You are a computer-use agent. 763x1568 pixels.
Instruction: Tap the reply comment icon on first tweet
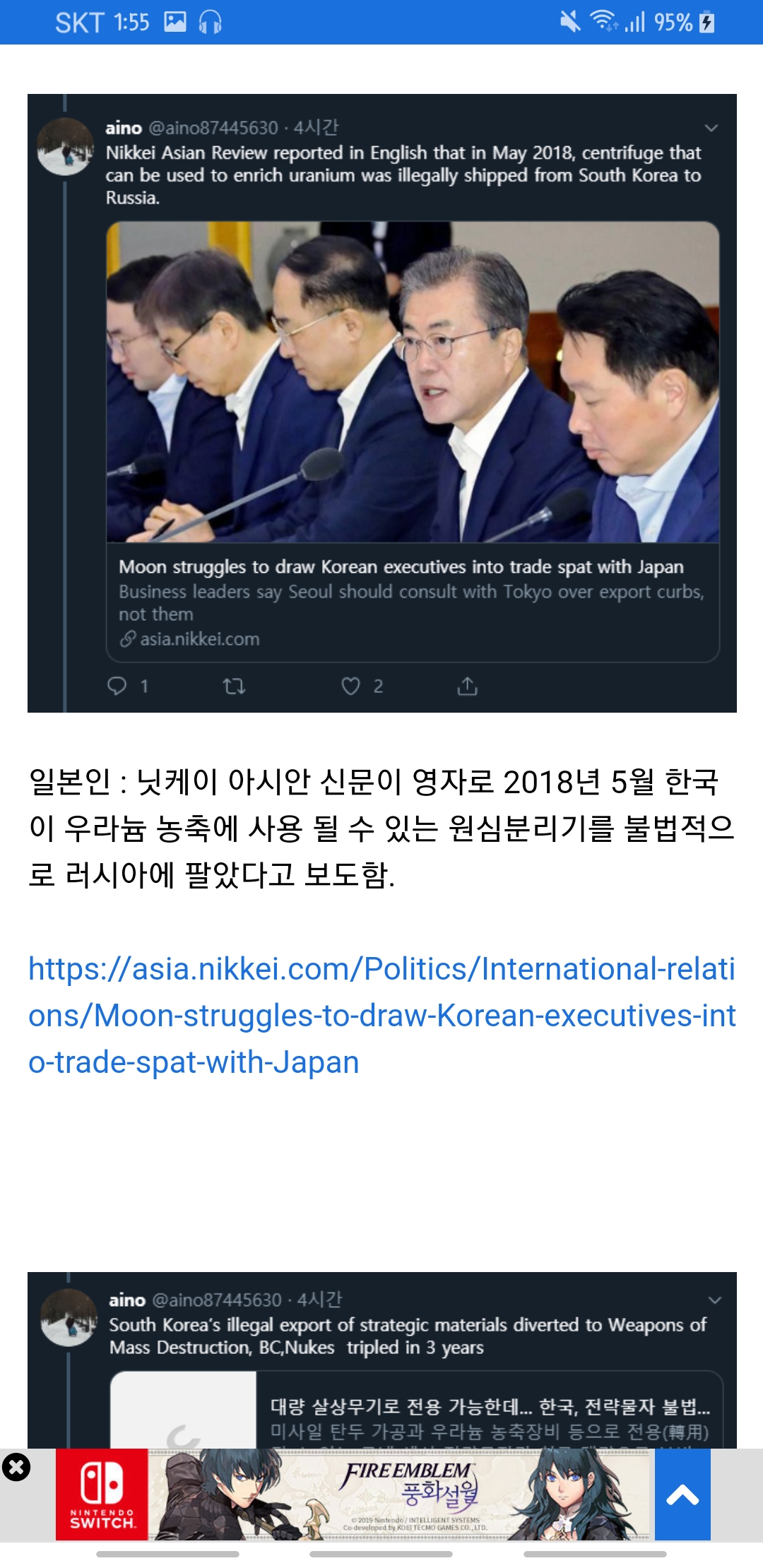[117, 686]
